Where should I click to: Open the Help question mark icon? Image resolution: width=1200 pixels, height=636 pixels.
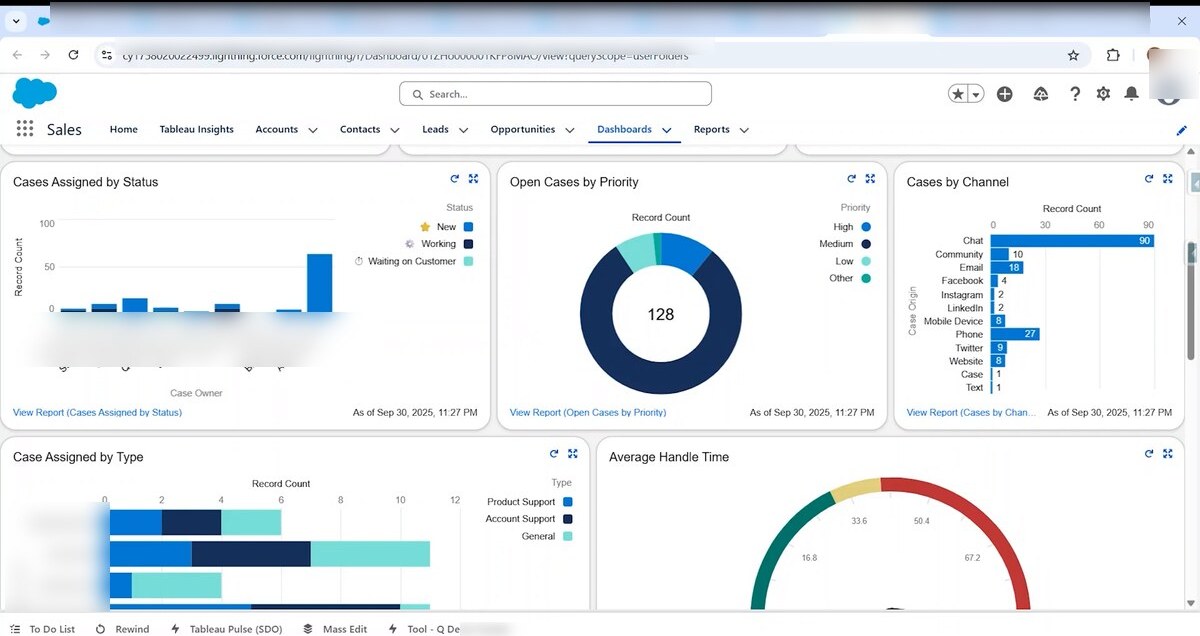1075,94
